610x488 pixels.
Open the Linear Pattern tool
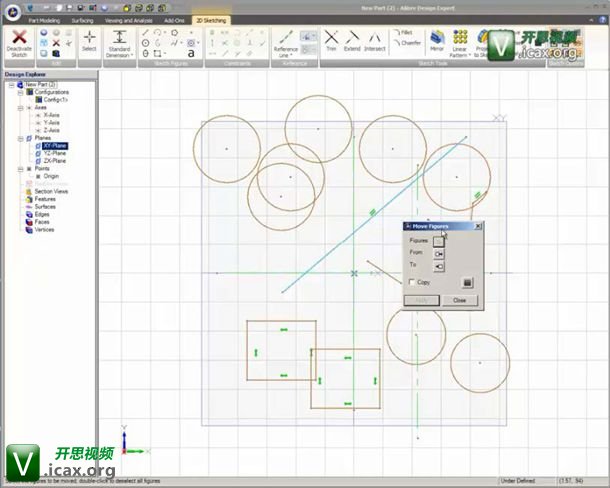[x=460, y=43]
